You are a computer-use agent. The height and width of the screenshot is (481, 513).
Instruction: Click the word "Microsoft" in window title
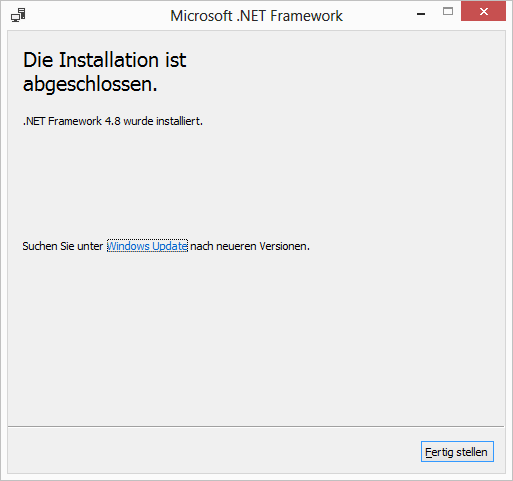point(201,16)
